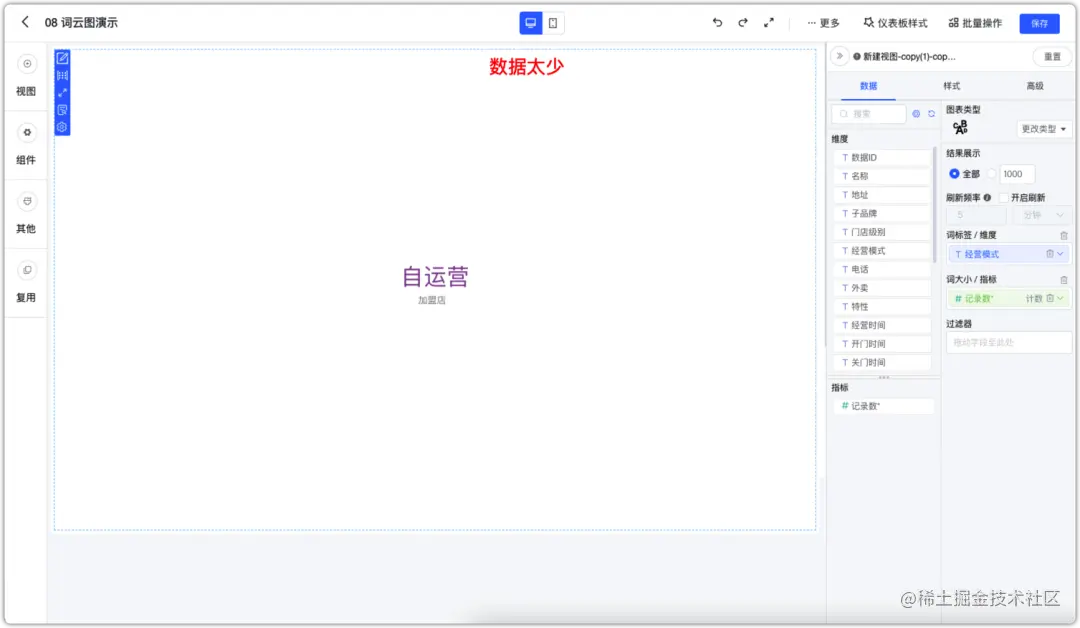The width and height of the screenshot is (1080, 628).
Task: Switch to the 高级 tab
Action: [x=1035, y=87]
